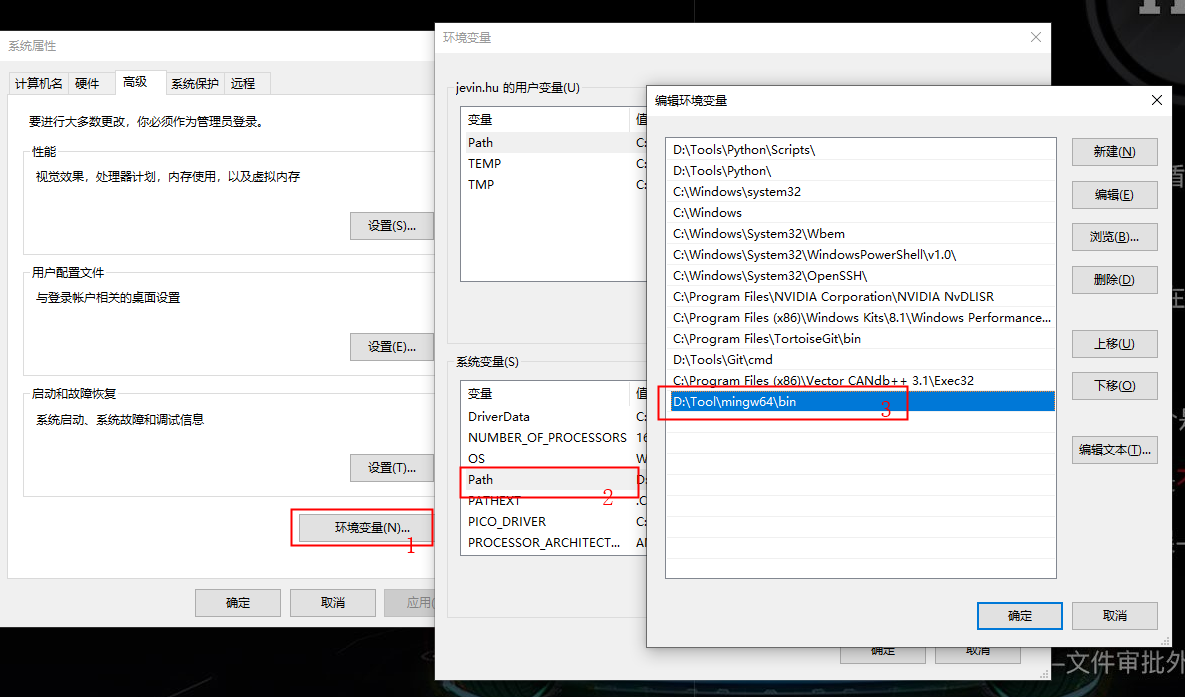Click 设置(S)... under 性能
The width and height of the screenshot is (1185, 697).
click(x=391, y=226)
